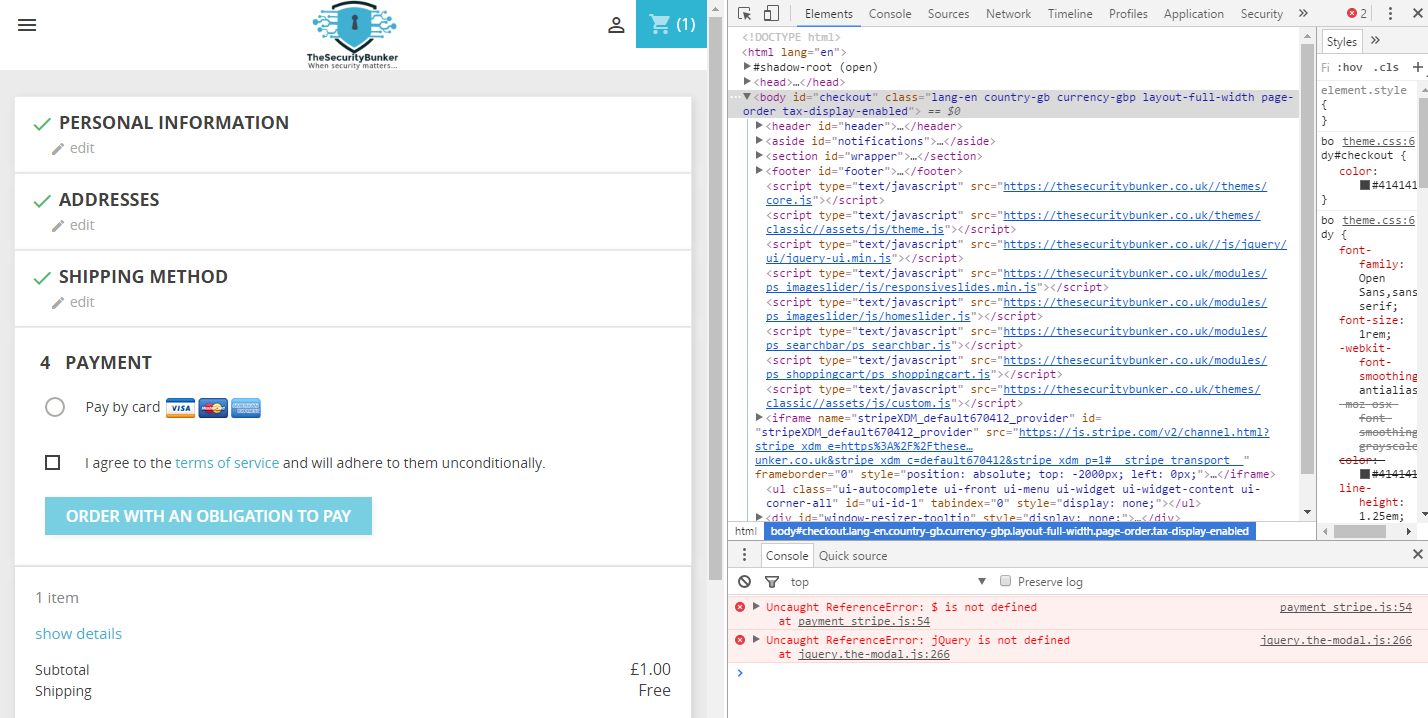Viewport: 1428px width, 718px height.
Task: Click the American Express logo
Action: pos(246,408)
